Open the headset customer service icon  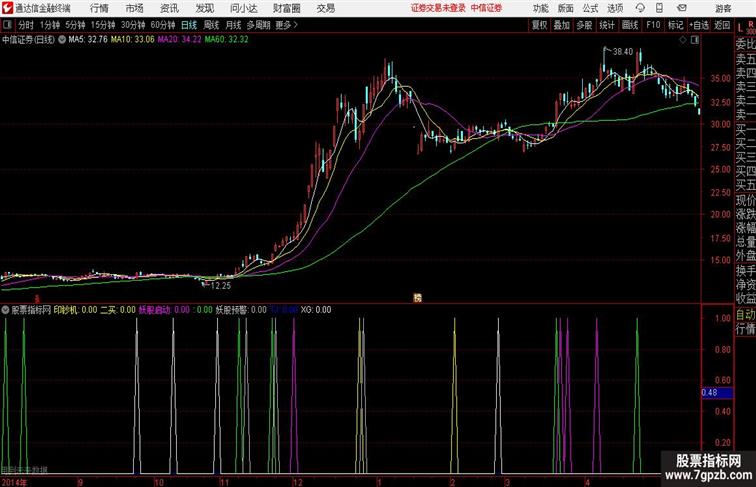pyautogui.click(x=640, y=8)
